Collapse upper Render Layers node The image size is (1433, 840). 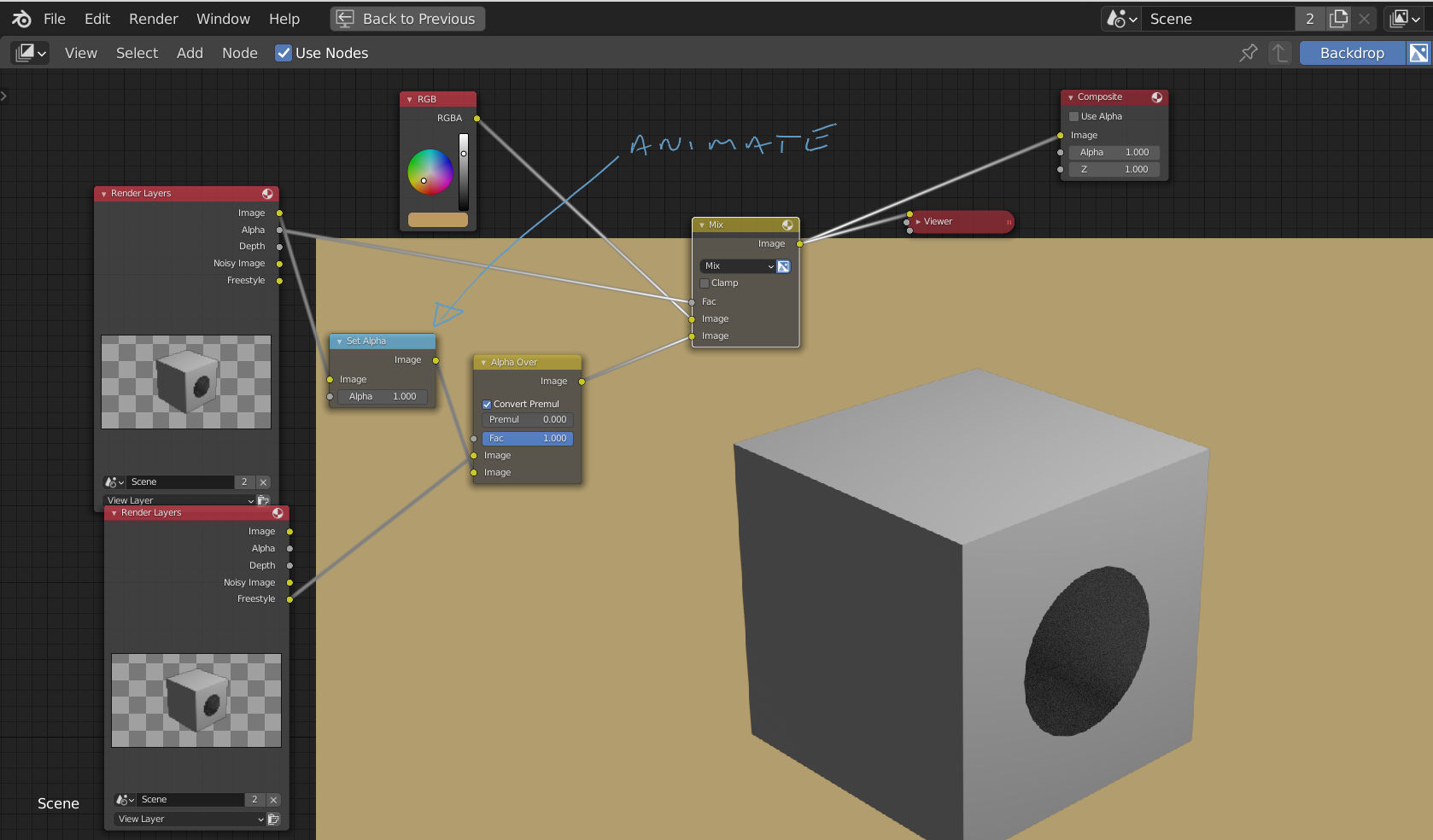pos(103,194)
